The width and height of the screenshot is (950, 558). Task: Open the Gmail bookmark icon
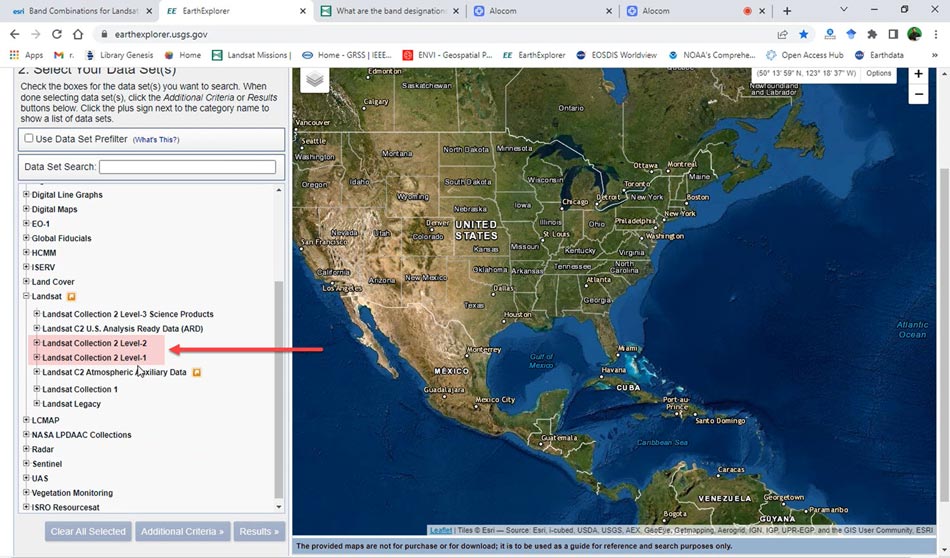click(59, 55)
